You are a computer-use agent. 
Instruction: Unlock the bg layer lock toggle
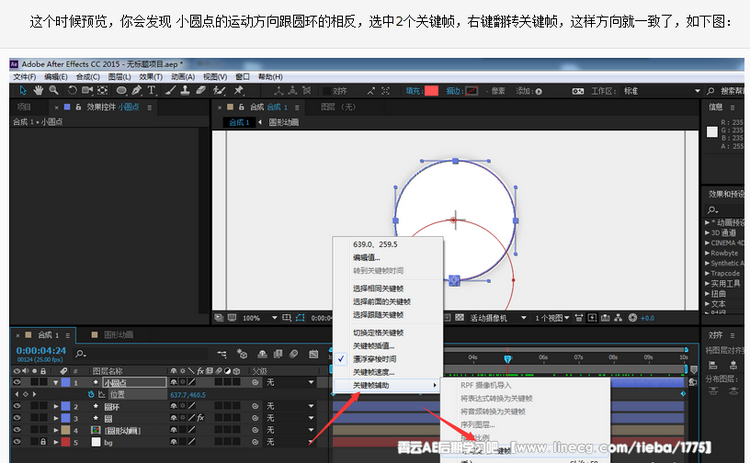coord(43,442)
